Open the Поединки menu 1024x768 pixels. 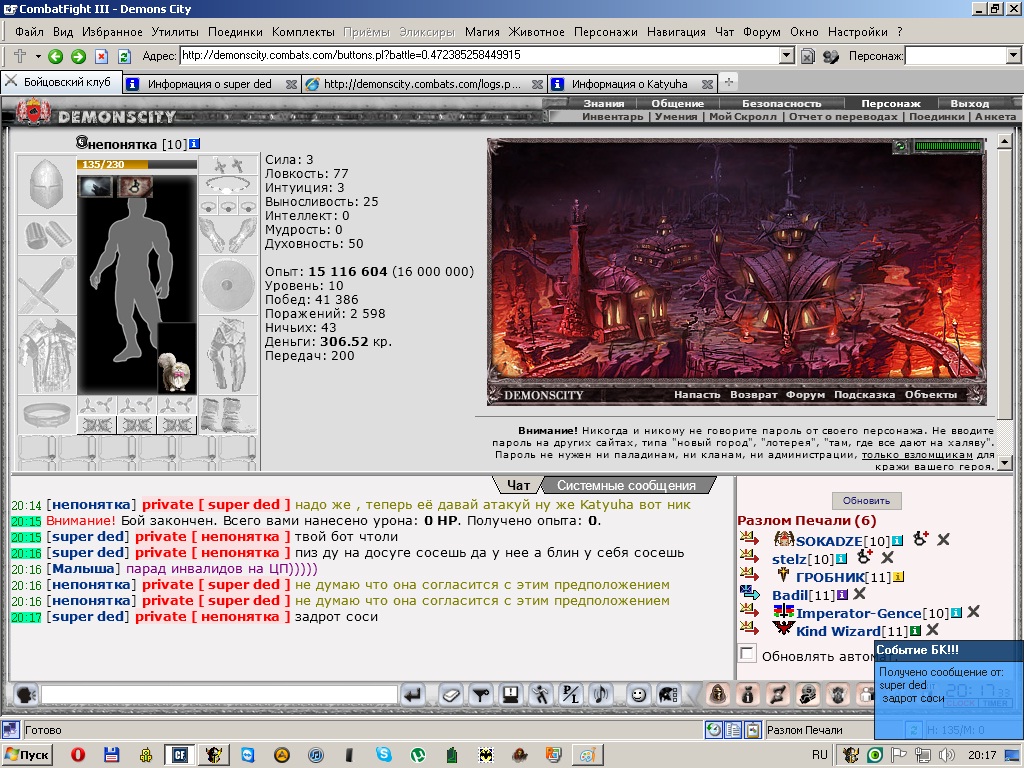click(235, 32)
